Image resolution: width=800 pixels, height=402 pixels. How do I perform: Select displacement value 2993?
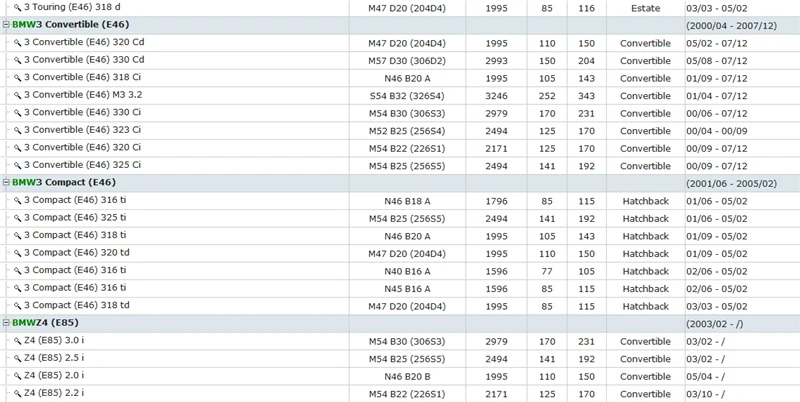point(496,61)
